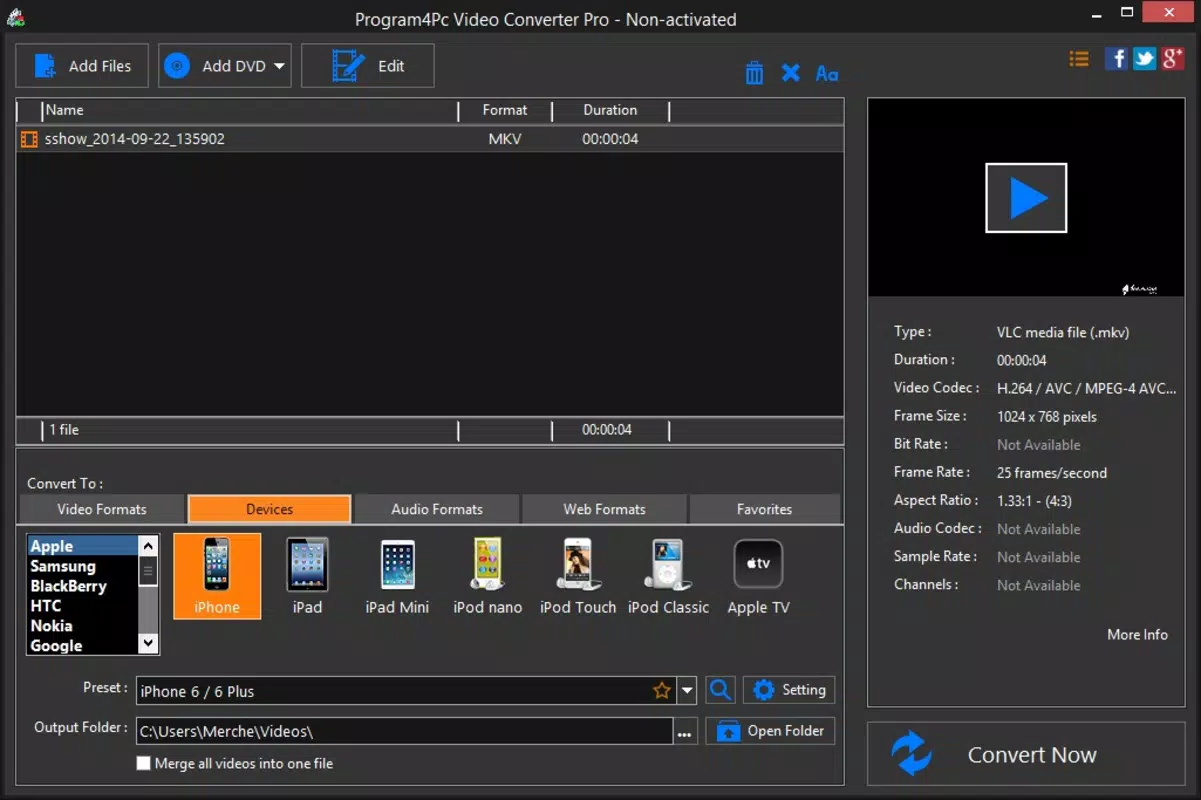Image resolution: width=1201 pixels, height=800 pixels.
Task: Select HTC in the brand list
Action: pyautogui.click(x=83, y=606)
